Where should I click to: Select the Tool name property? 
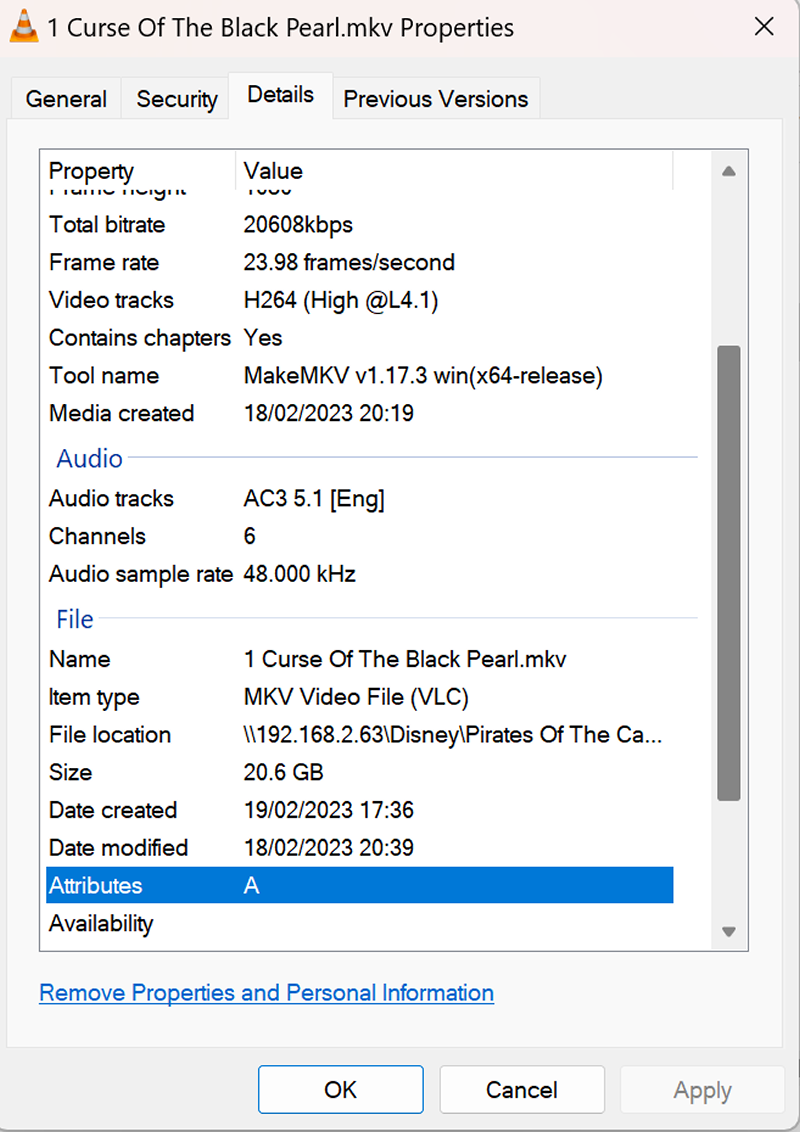point(104,375)
